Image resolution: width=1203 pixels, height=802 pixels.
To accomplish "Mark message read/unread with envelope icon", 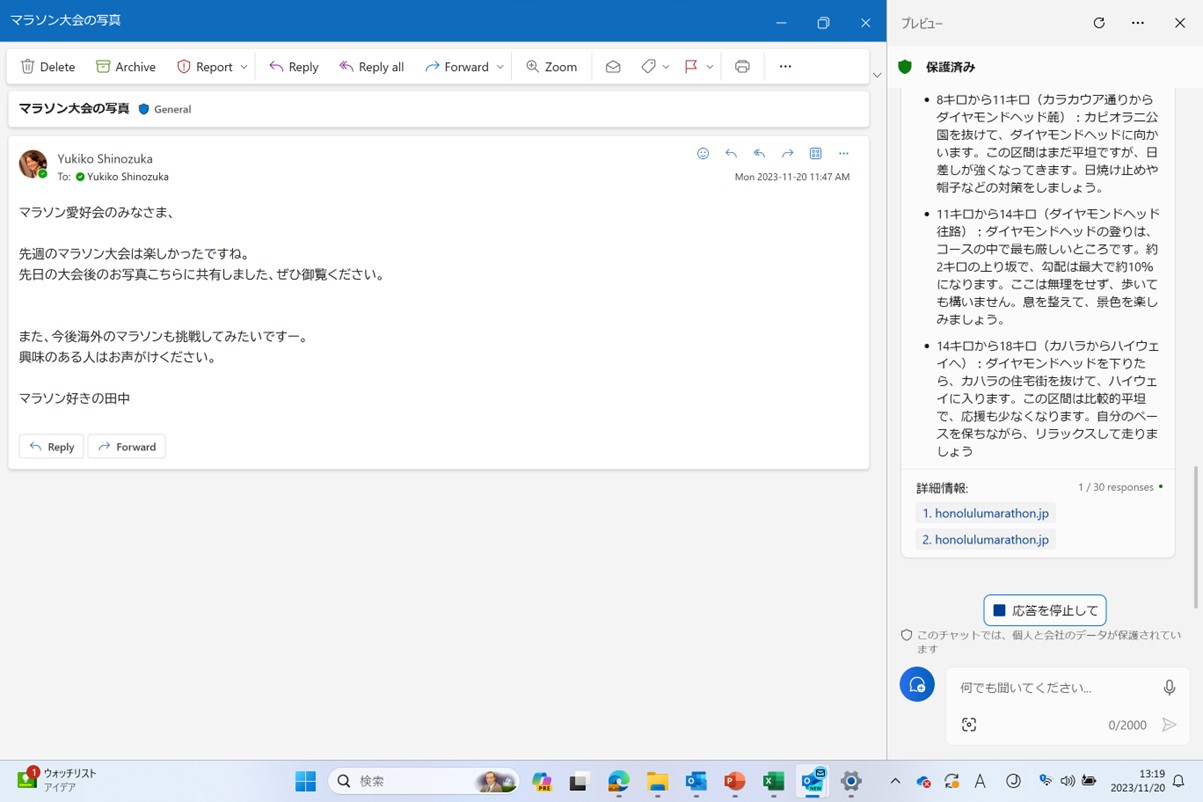I will click(x=613, y=67).
